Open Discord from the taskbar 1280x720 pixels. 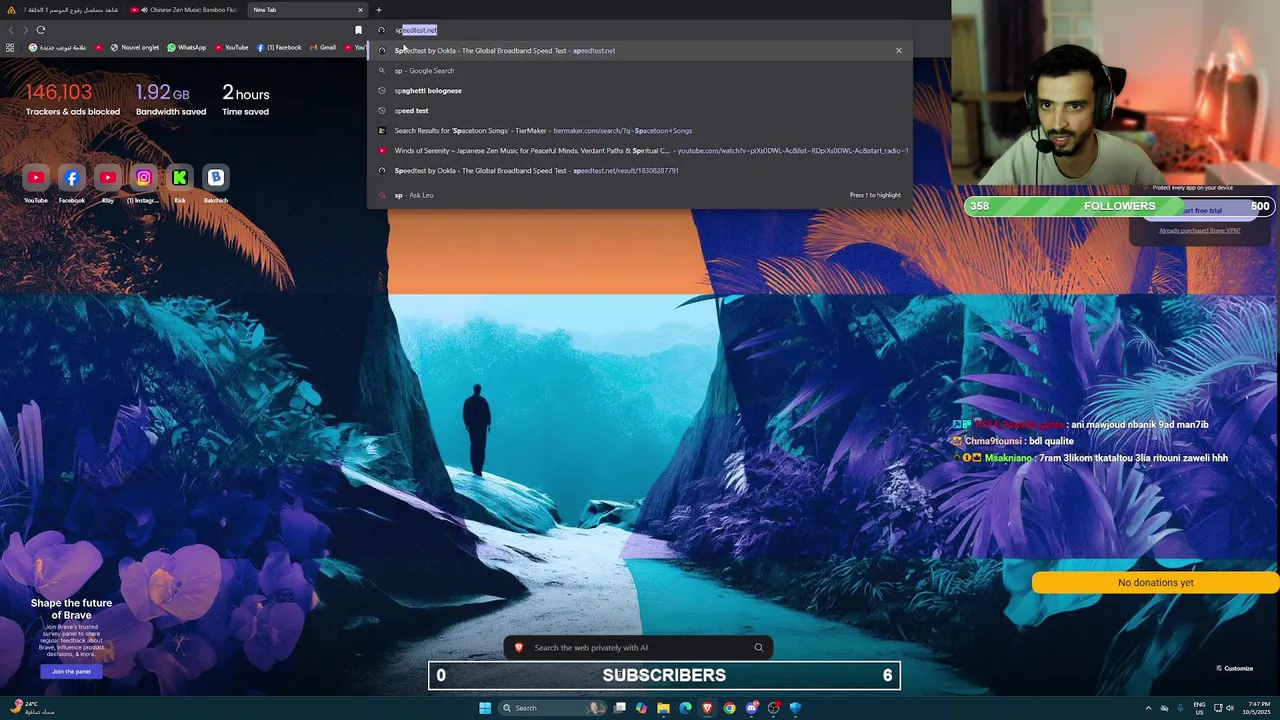coord(751,708)
